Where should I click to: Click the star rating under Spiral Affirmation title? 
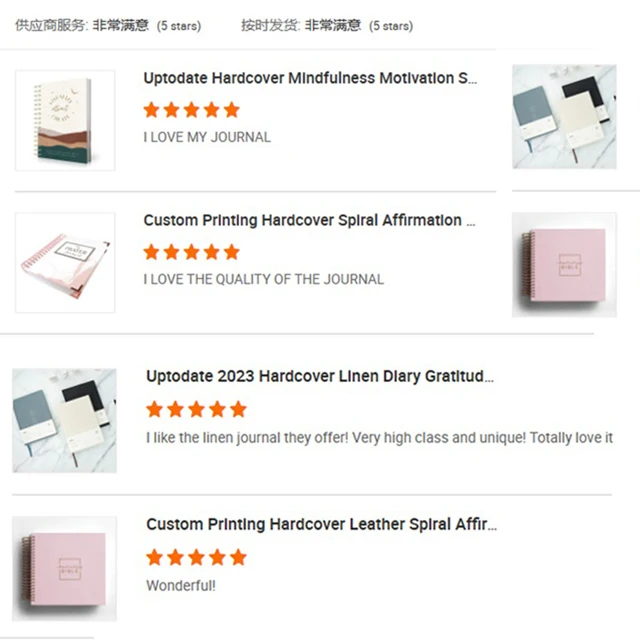point(191,252)
